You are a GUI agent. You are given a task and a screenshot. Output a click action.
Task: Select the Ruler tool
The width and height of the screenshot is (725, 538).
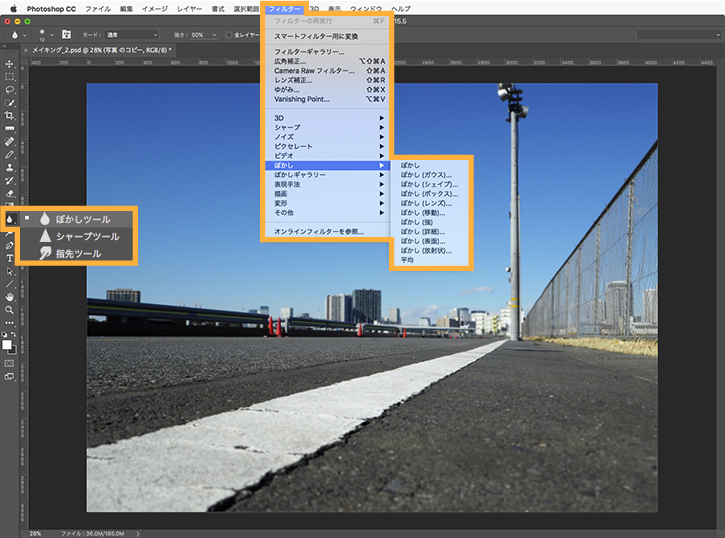(x=9, y=128)
